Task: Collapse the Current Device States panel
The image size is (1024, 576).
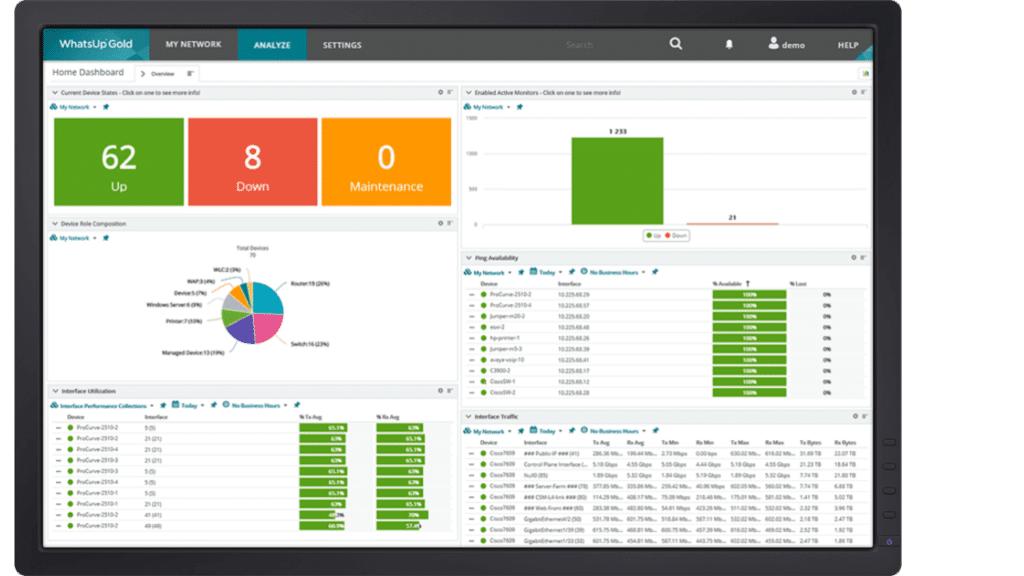Action: pos(55,93)
